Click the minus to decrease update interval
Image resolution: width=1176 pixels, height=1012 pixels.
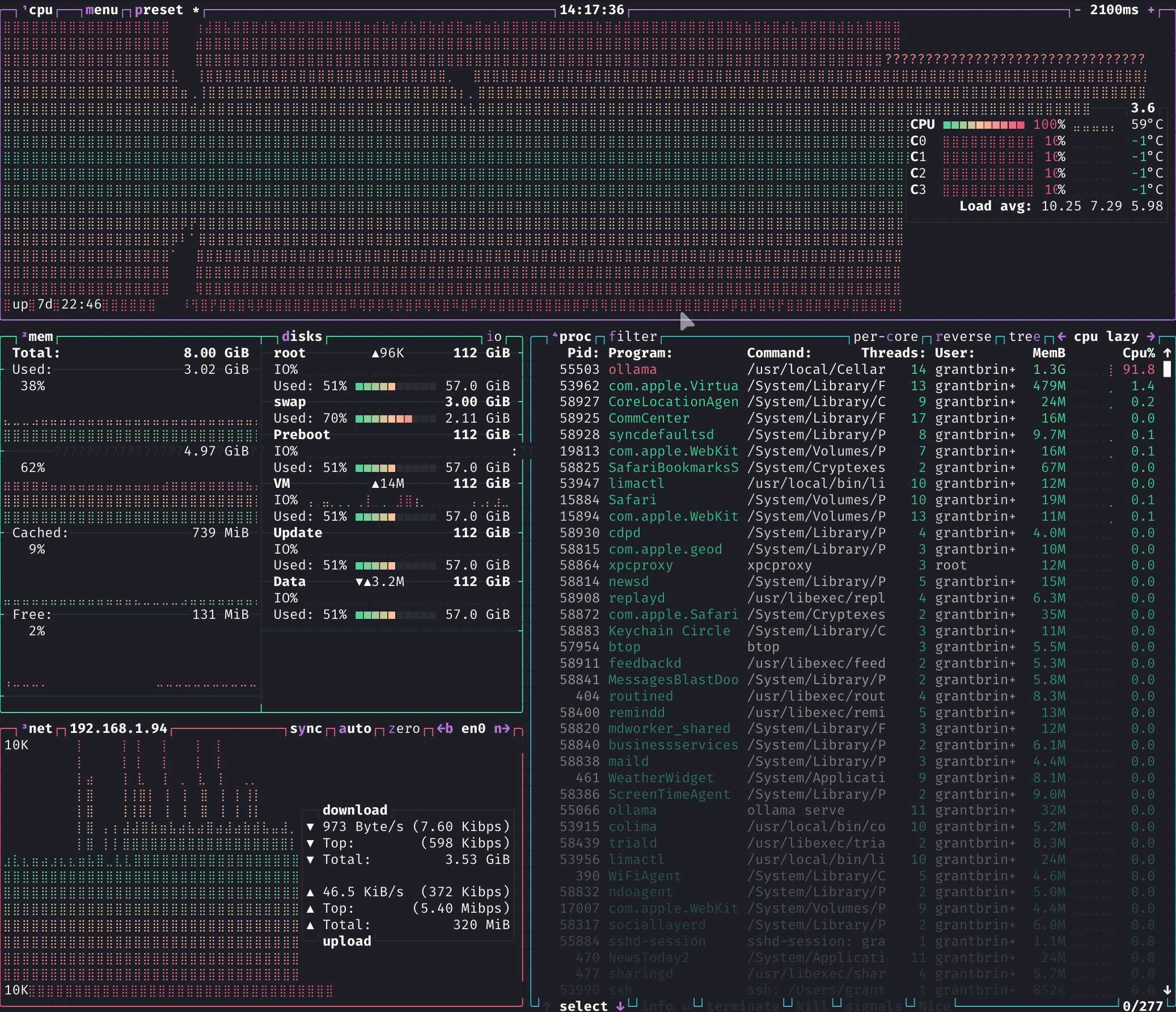click(1077, 10)
